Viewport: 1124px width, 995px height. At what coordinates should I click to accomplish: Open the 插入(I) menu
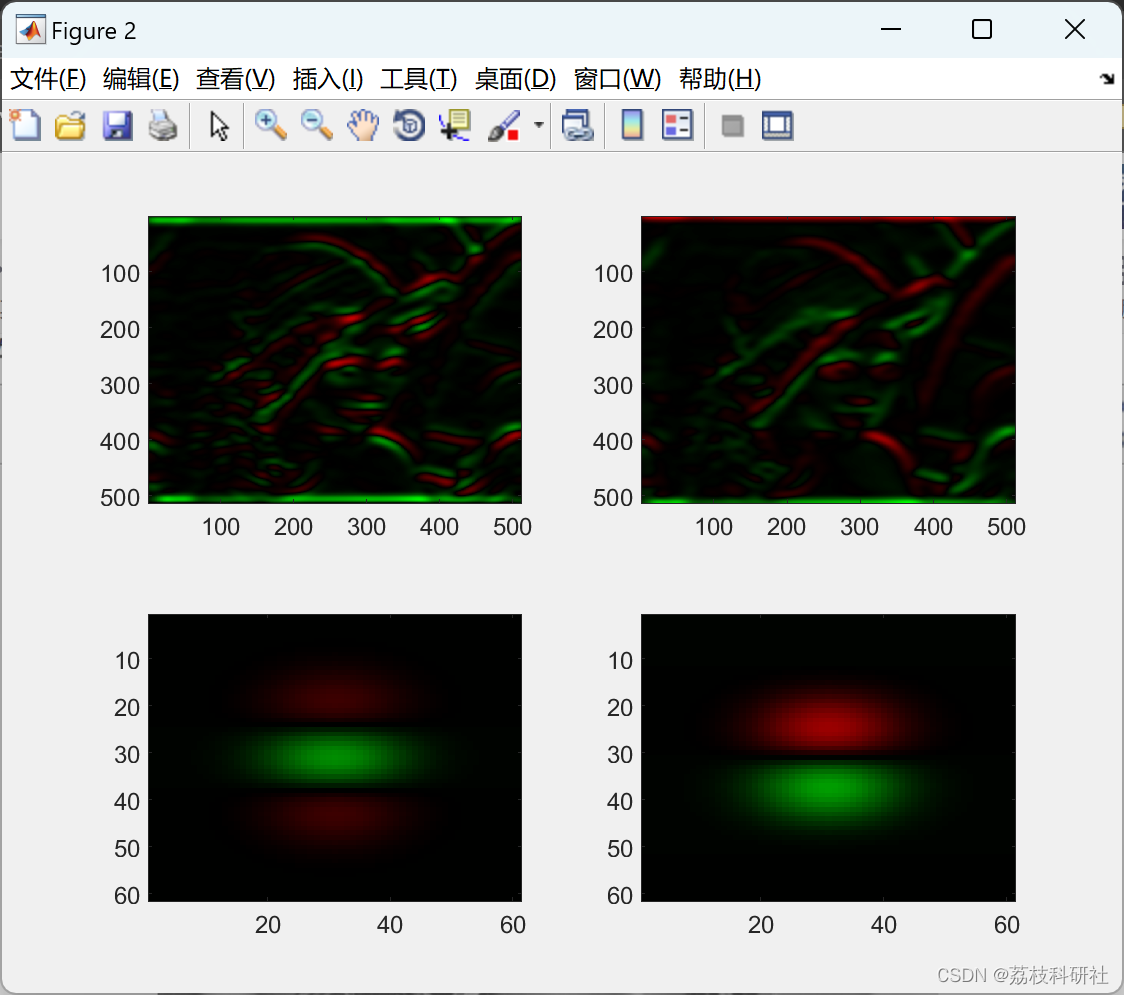point(327,79)
